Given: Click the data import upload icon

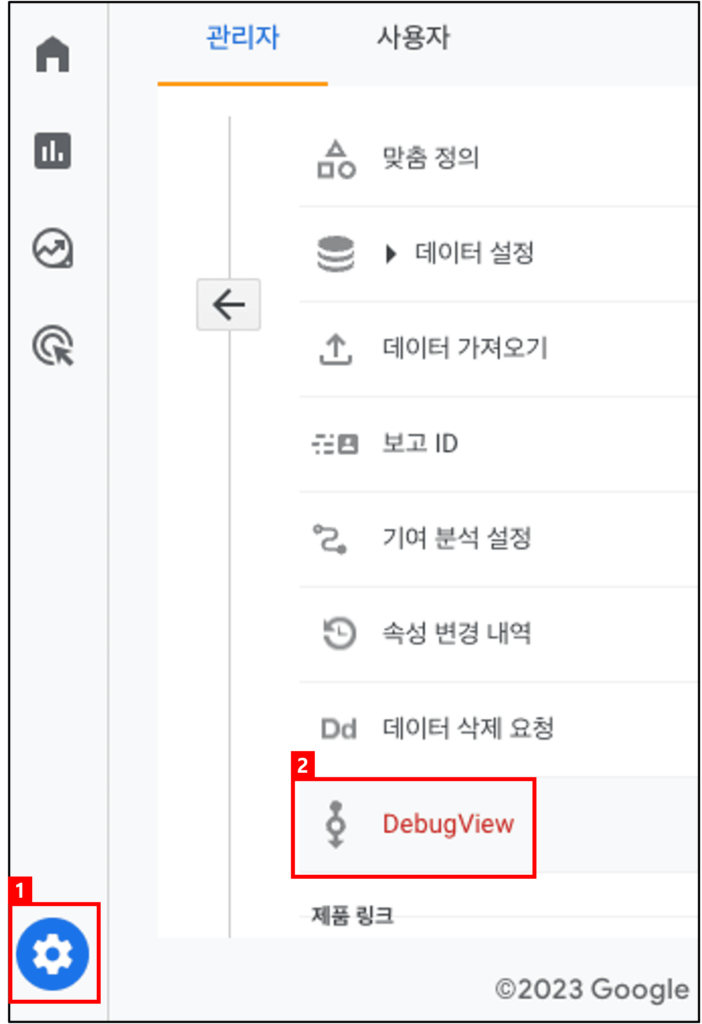Looking at the screenshot, I should point(336,349).
